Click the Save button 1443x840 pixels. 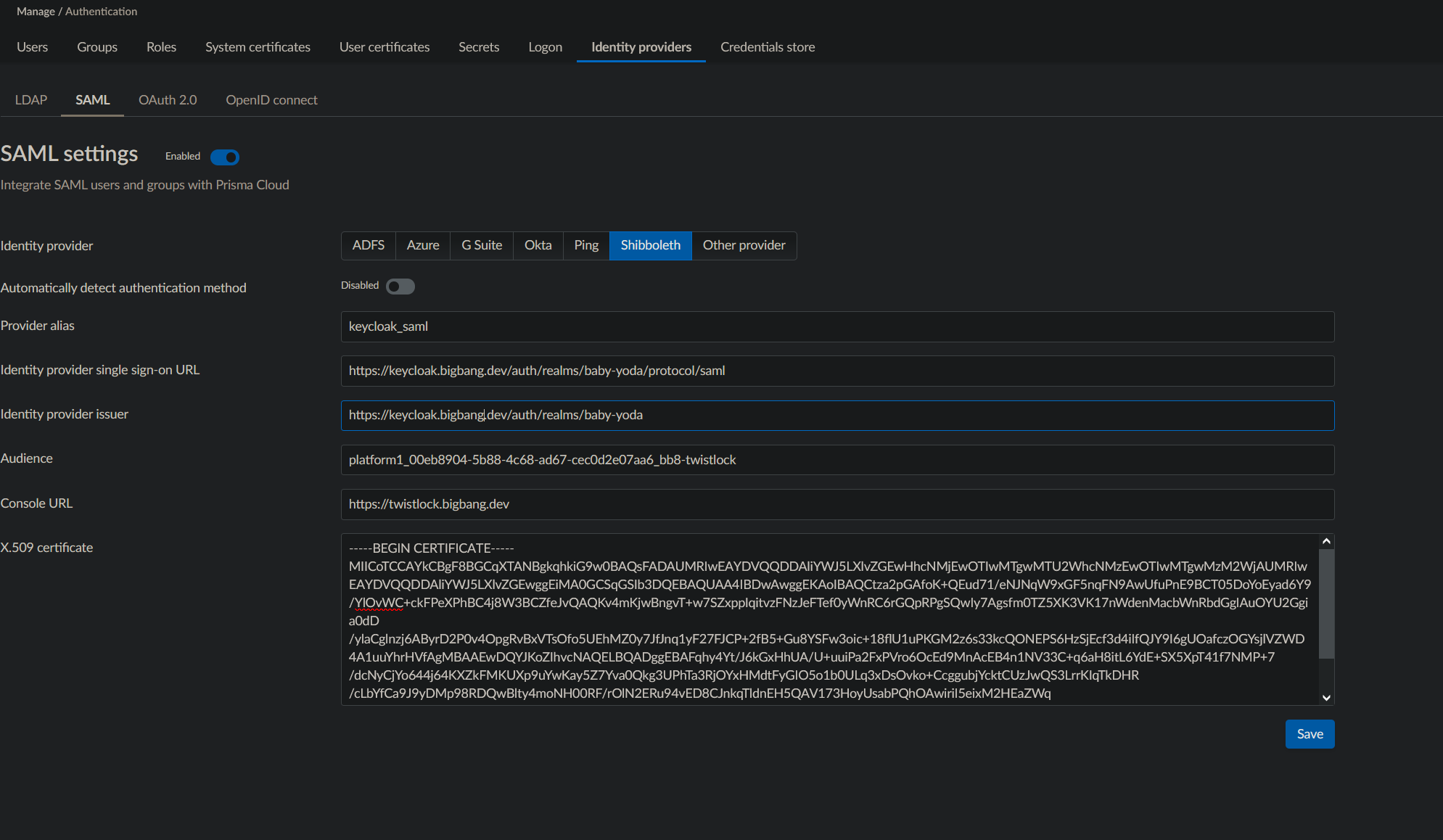pyautogui.click(x=1310, y=733)
